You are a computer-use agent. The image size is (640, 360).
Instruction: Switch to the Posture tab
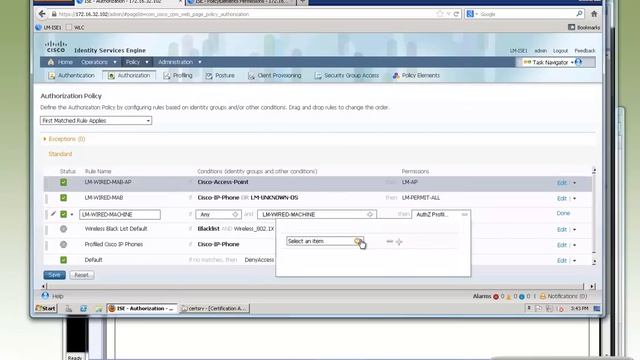[220, 76]
